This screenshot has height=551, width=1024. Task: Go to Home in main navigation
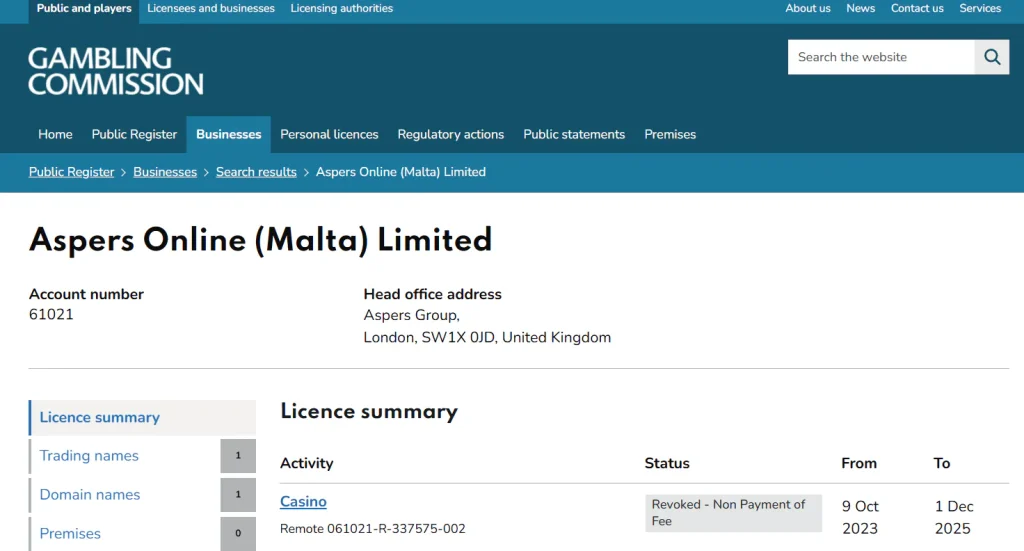tap(56, 134)
